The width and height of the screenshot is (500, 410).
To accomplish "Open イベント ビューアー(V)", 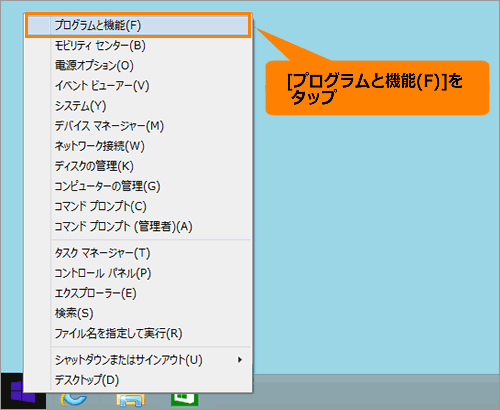I will pos(138,86).
